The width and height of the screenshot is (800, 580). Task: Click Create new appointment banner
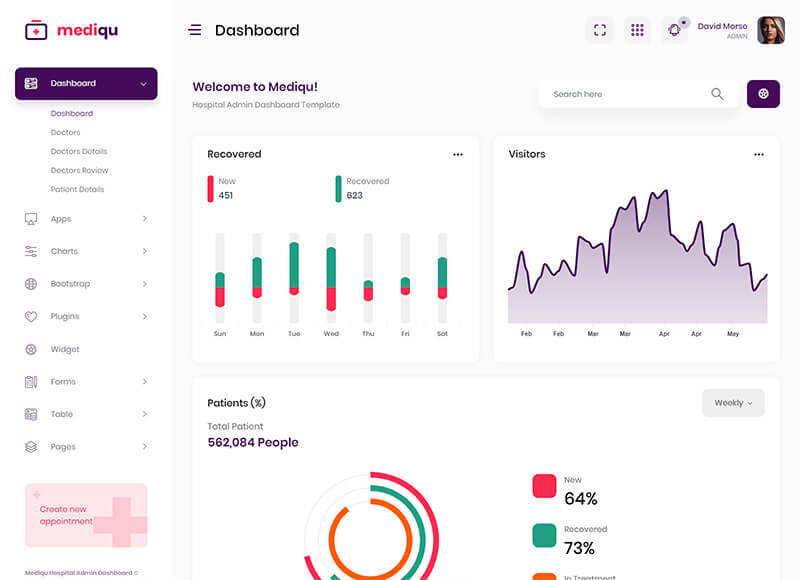(x=86, y=515)
